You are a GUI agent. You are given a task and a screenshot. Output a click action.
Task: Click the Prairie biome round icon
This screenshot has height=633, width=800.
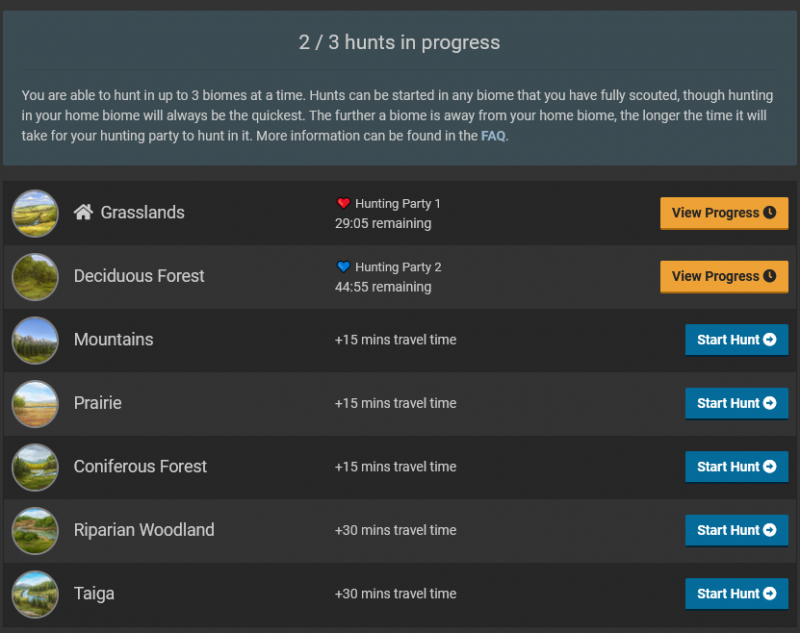35,404
